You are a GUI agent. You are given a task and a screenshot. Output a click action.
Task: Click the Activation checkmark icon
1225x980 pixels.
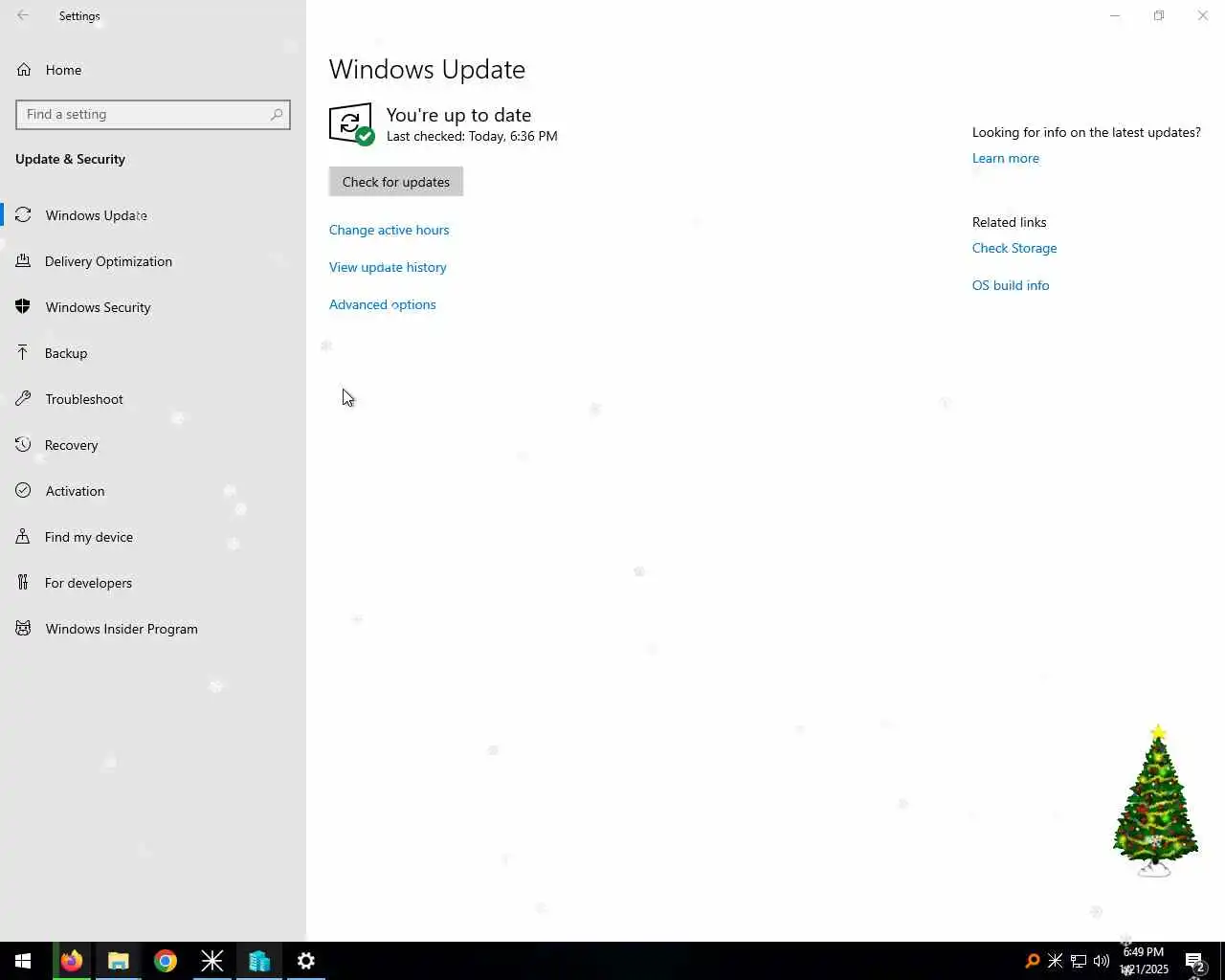[23, 491]
